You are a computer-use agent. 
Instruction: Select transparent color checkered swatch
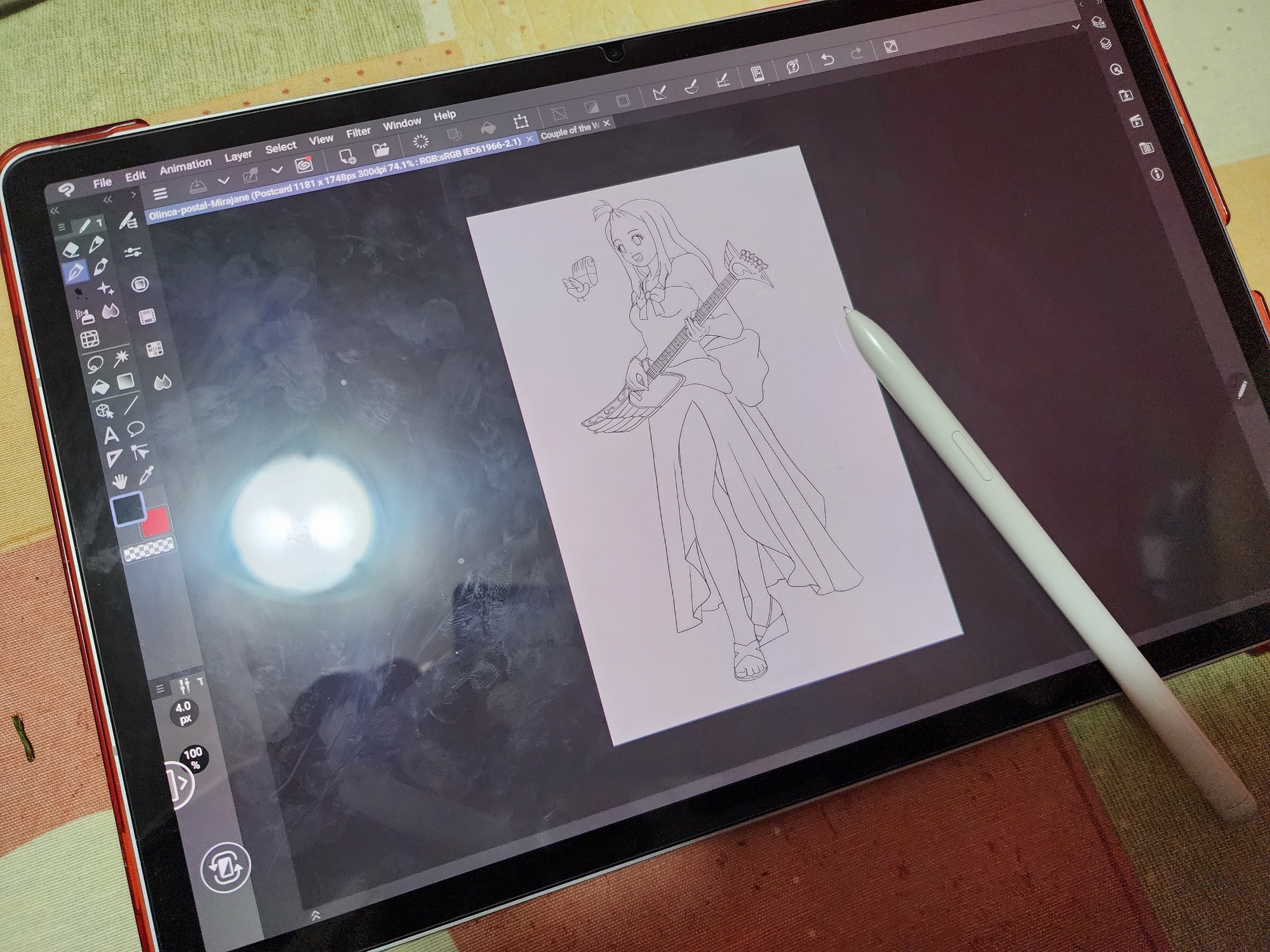pos(149,550)
